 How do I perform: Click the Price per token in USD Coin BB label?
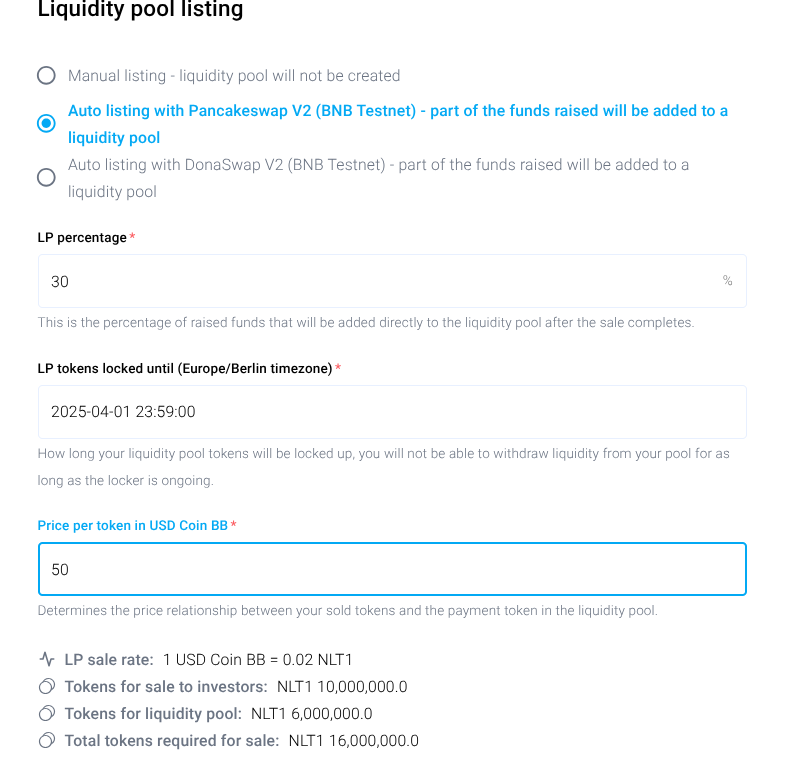[133, 525]
